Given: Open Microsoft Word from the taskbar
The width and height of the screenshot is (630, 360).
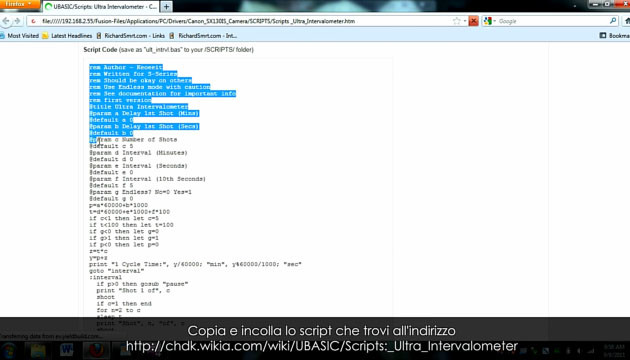Looking at the screenshot, I should point(67,350).
